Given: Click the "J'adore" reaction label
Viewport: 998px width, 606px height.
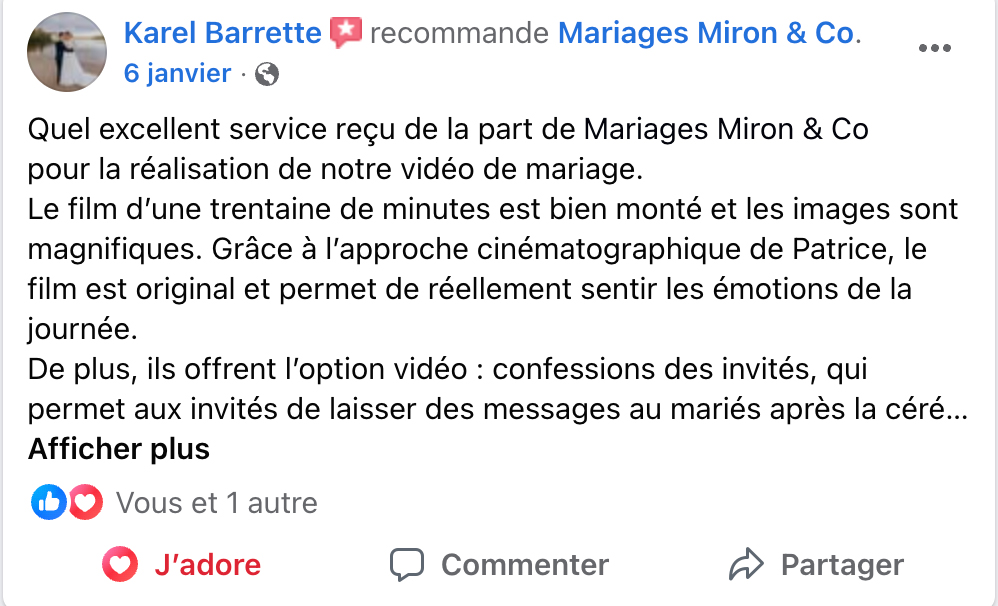Looking at the screenshot, I should 207,565.
